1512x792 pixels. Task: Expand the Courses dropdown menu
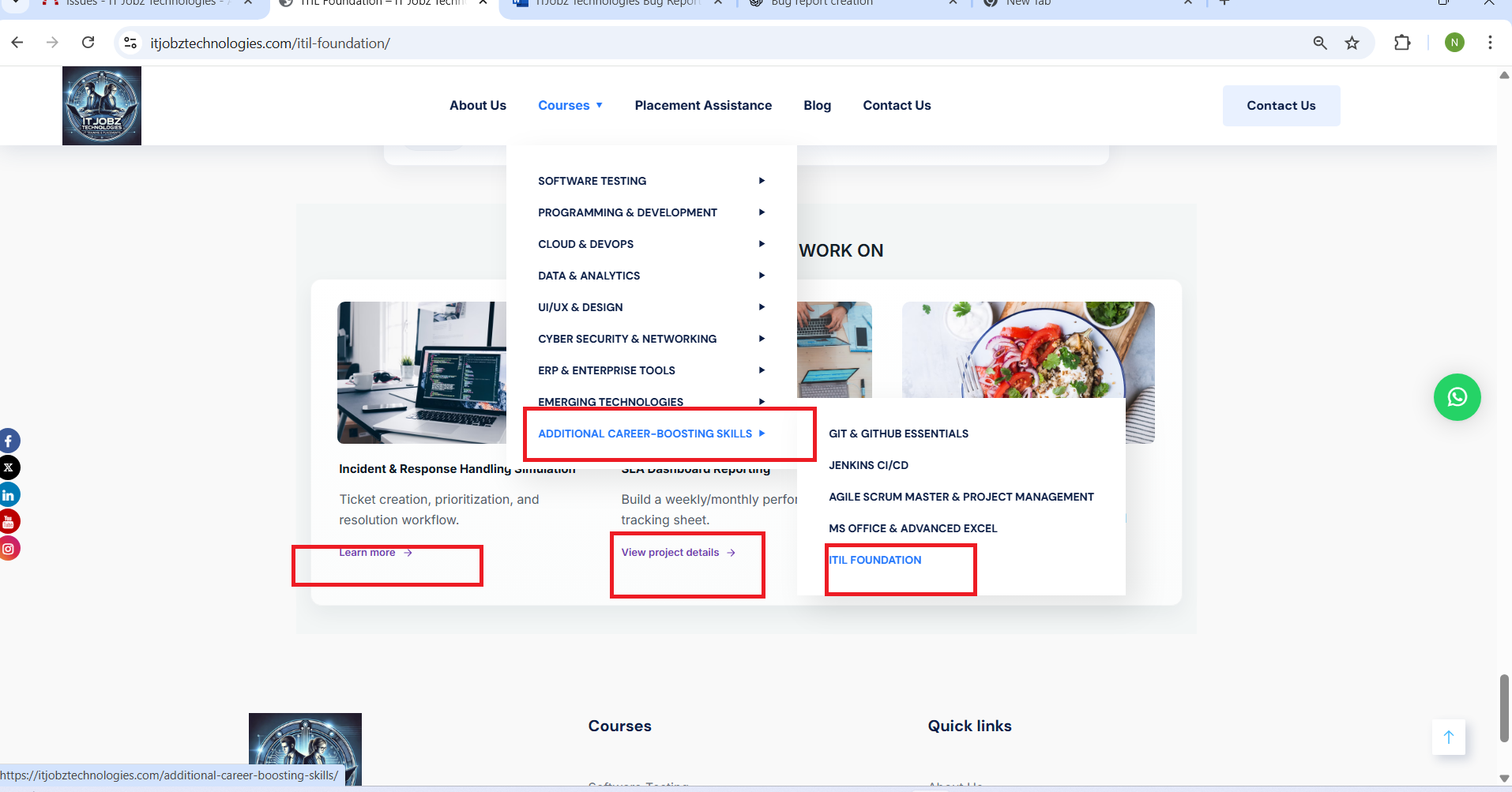tap(570, 106)
